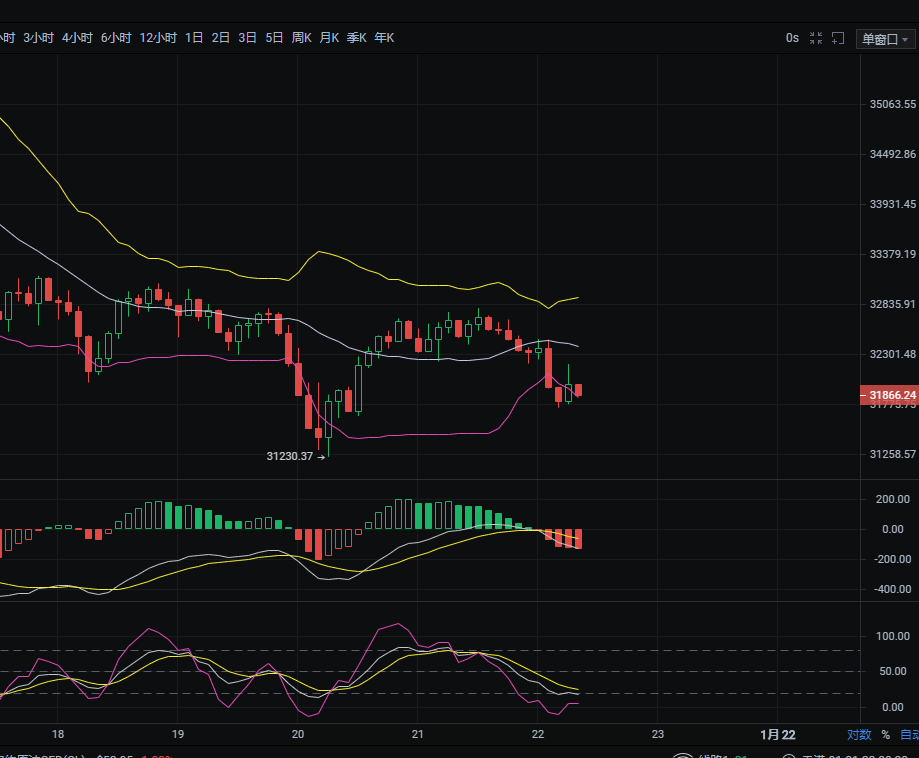Screen dimensions: 919x758
Task: Click the red 31866.24 current price tag
Action: point(889,395)
